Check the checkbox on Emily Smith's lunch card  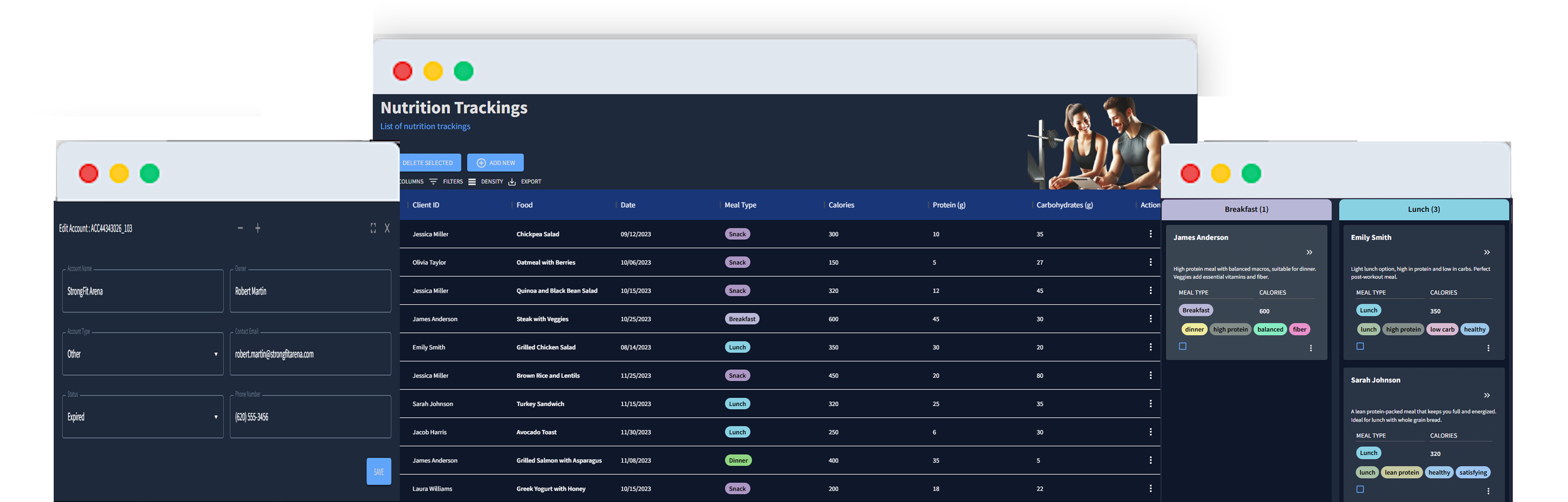point(1360,346)
